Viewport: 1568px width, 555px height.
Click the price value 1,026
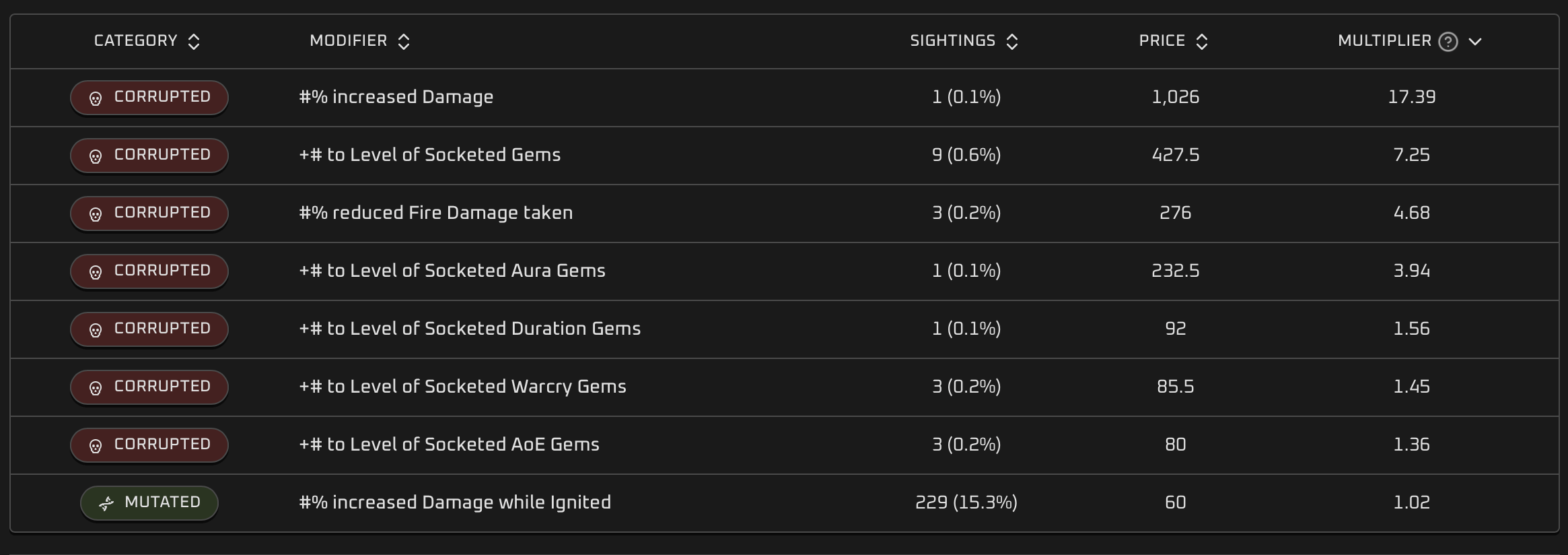(x=1175, y=97)
